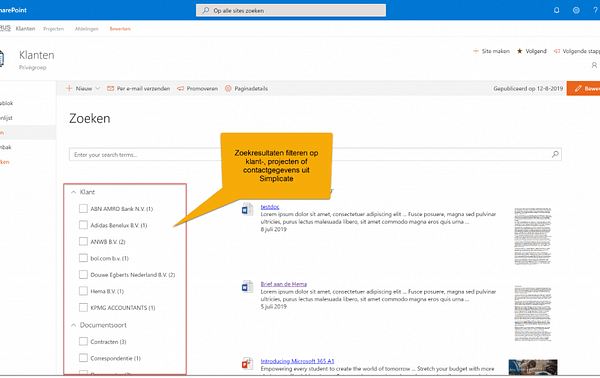Check the Correspondentie document type filter
The width and height of the screenshot is (600, 378).
click(83, 358)
